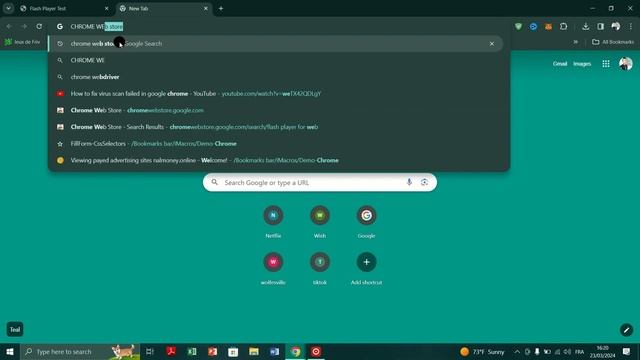Start voice search with microphone icon
Screen dimensions: 640x360
(x=409, y=182)
